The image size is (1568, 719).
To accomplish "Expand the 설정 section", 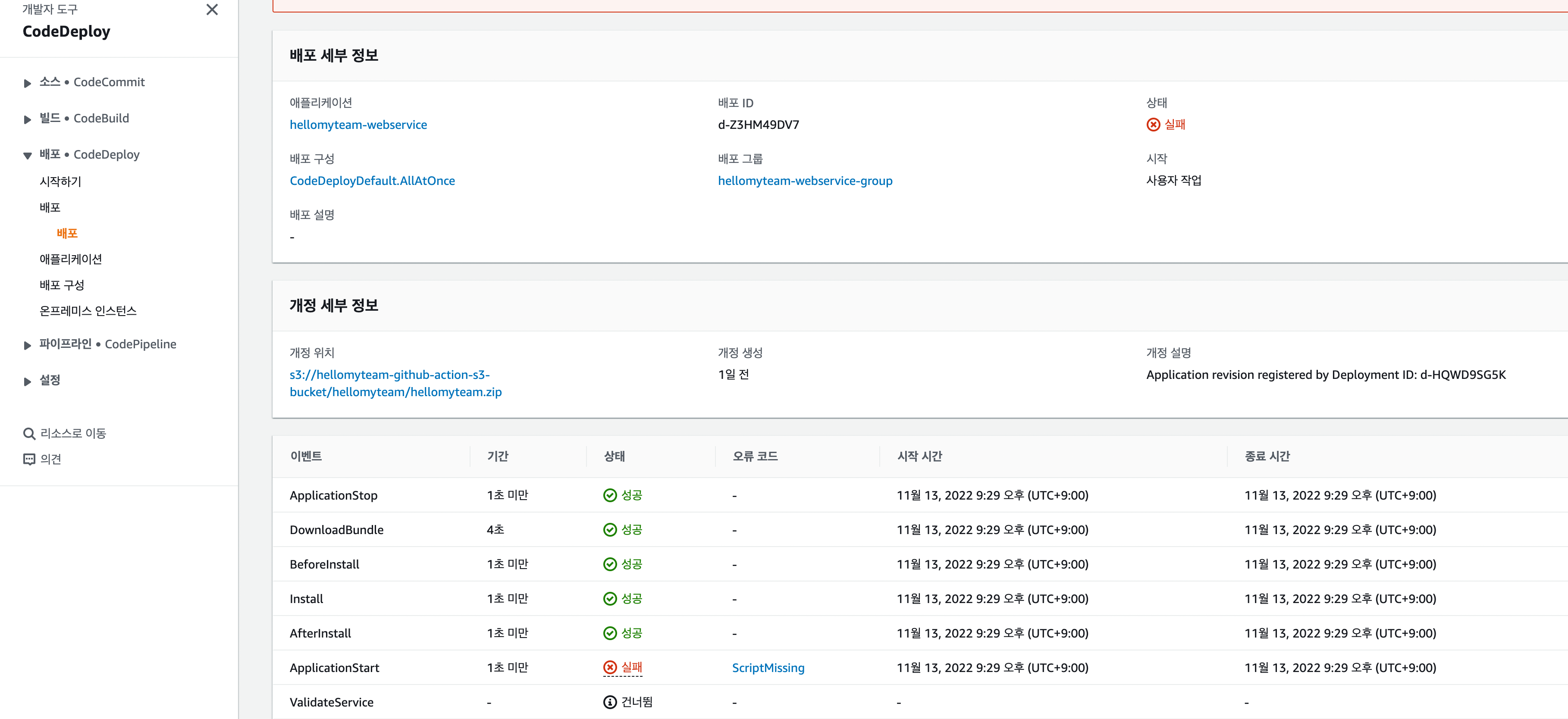I will (28, 381).
